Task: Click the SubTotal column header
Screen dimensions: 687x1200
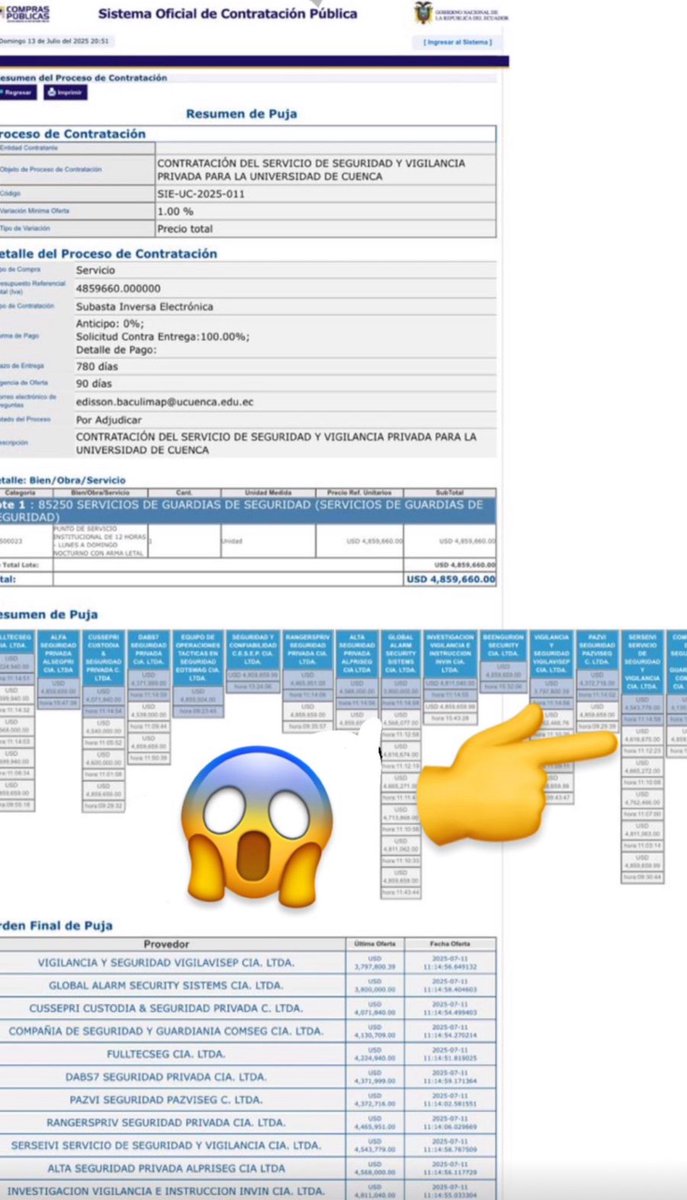Action: pos(450,493)
